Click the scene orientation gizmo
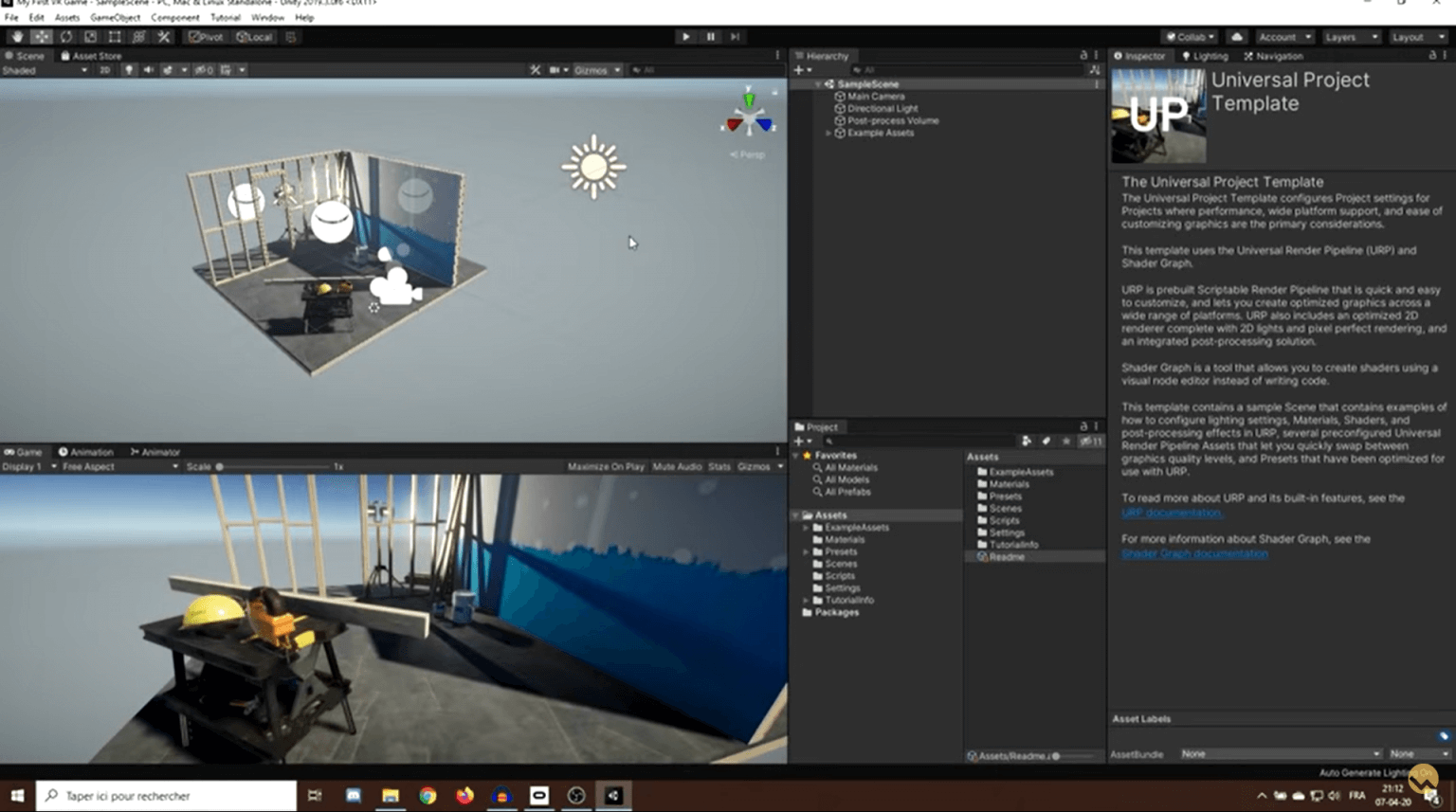 749,117
